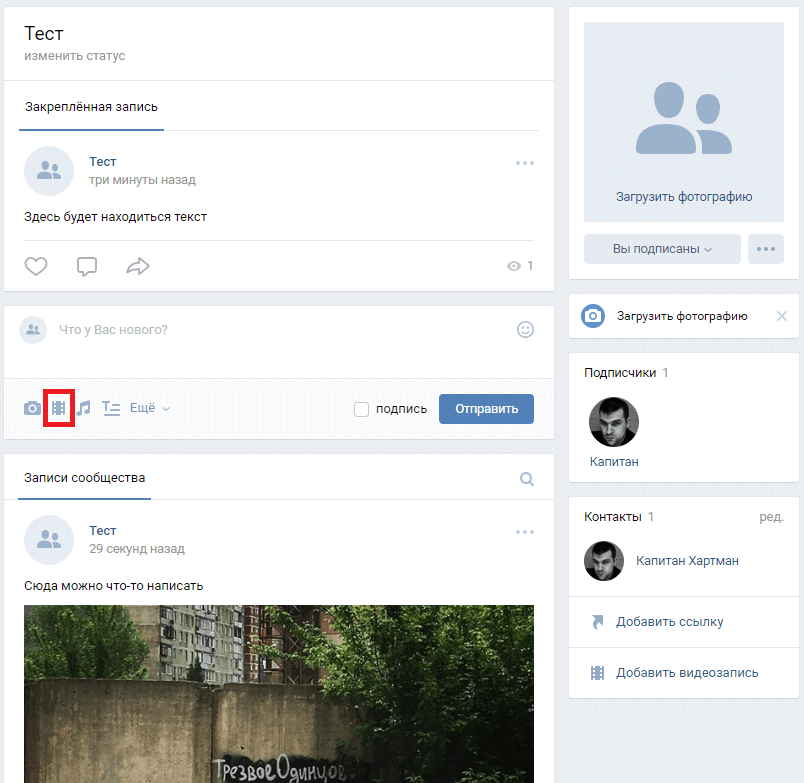This screenshot has height=783, width=804.
Task: Switch to Записи сообщества tab
Action: tap(85, 478)
